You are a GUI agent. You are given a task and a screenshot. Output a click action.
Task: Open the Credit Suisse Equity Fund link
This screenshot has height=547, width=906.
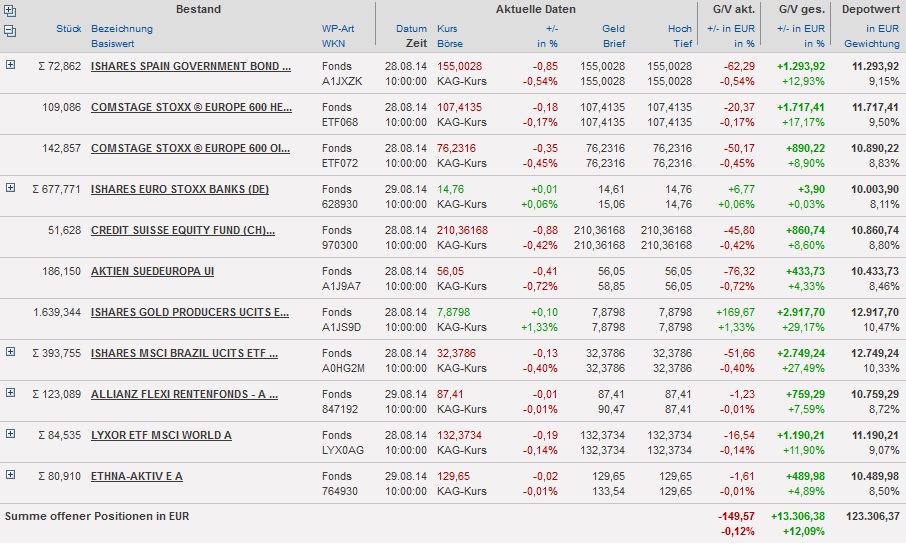coord(191,230)
